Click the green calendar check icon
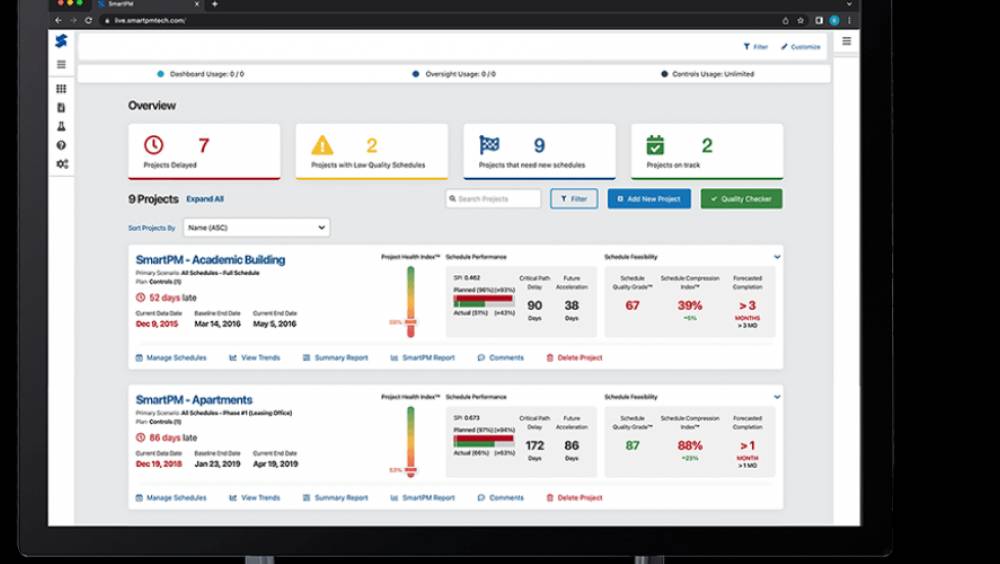 tap(655, 145)
